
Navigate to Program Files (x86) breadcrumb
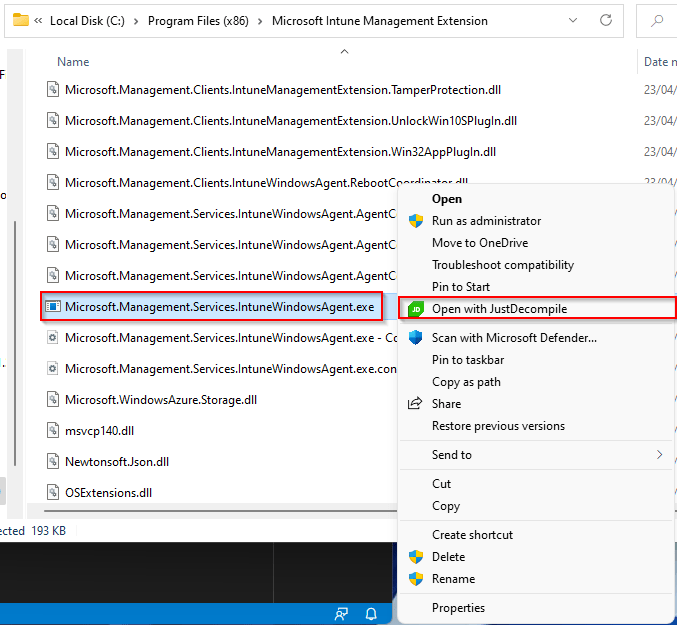point(197,20)
